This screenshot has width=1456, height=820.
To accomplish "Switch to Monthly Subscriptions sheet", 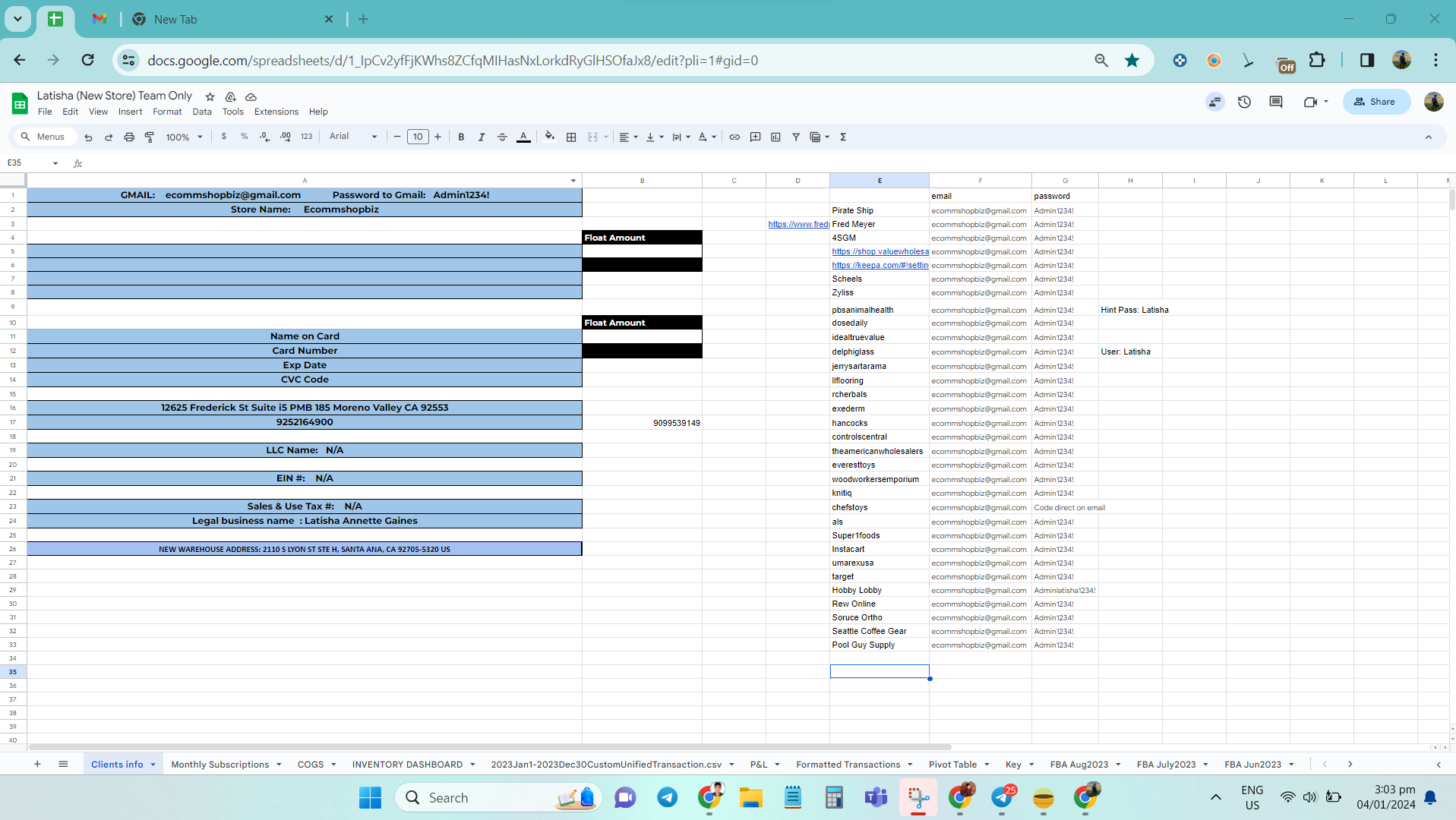I will 220,765.
